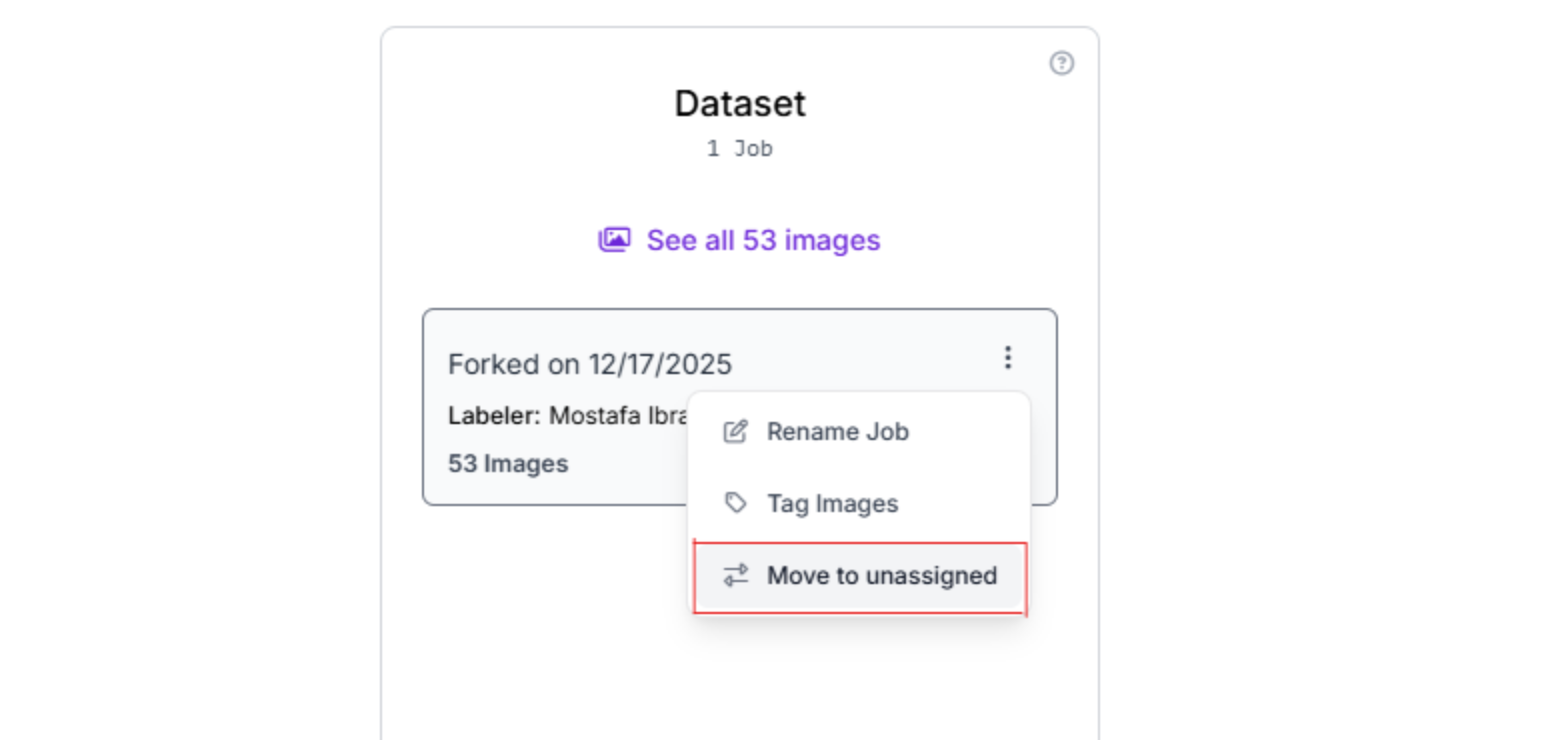Select the Rename Job menu entry
The image size is (1546, 752).
[837, 432]
